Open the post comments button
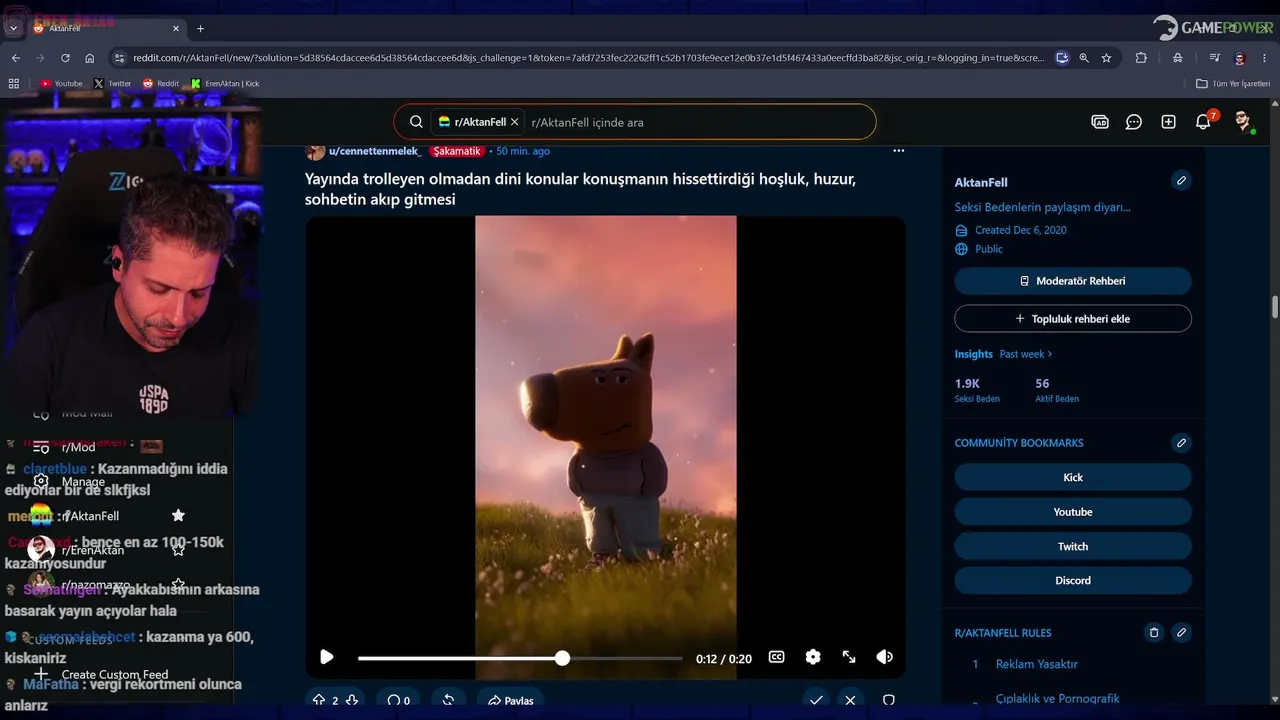This screenshot has width=1280, height=720. click(399, 701)
